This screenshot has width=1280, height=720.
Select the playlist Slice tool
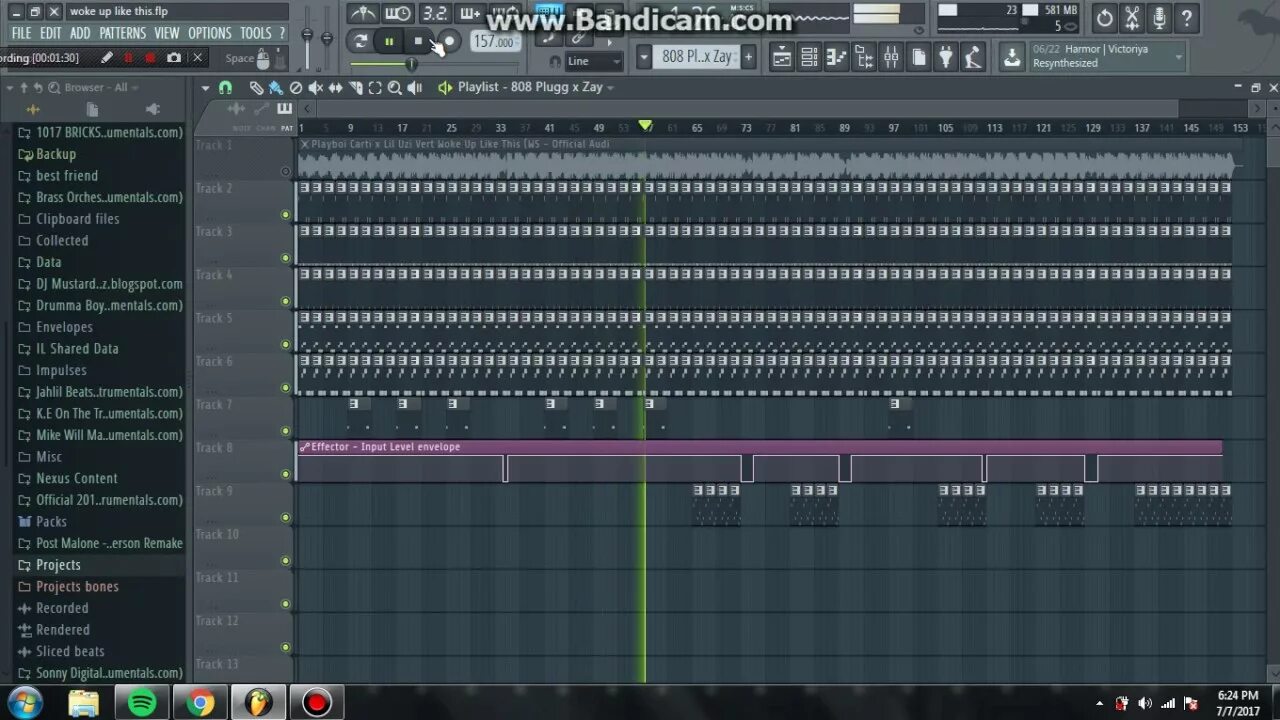point(355,88)
